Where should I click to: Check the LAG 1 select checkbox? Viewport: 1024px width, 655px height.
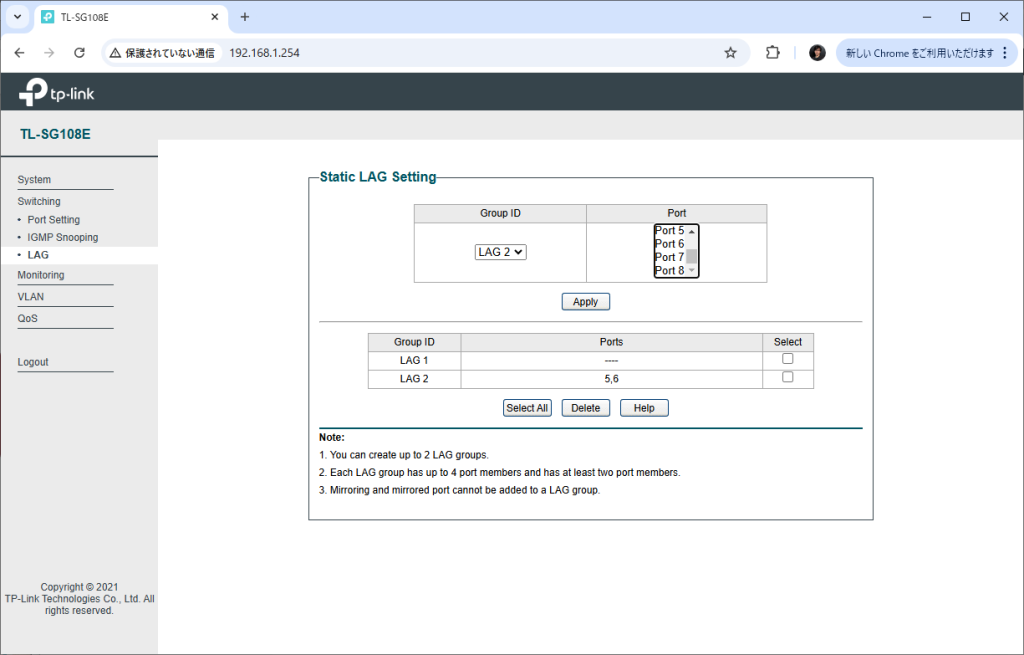(x=787, y=359)
